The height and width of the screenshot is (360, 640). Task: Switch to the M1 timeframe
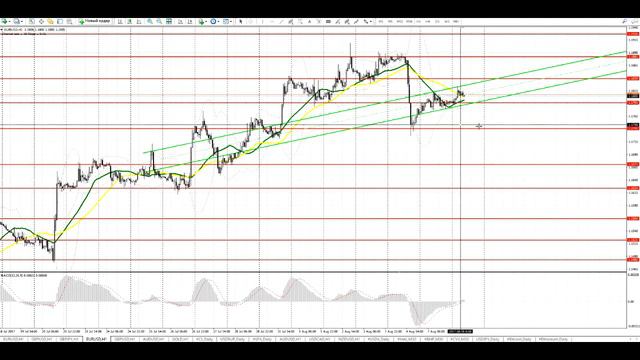380,21
